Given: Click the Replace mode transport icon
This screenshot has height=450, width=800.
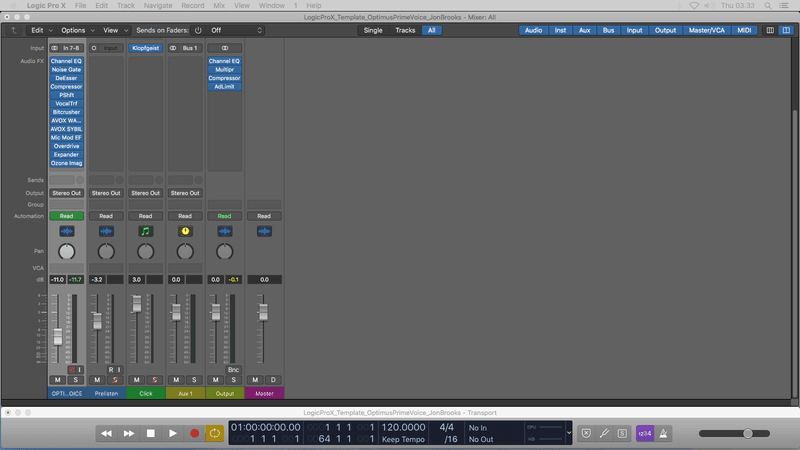Looking at the screenshot, I should [x=586, y=433].
